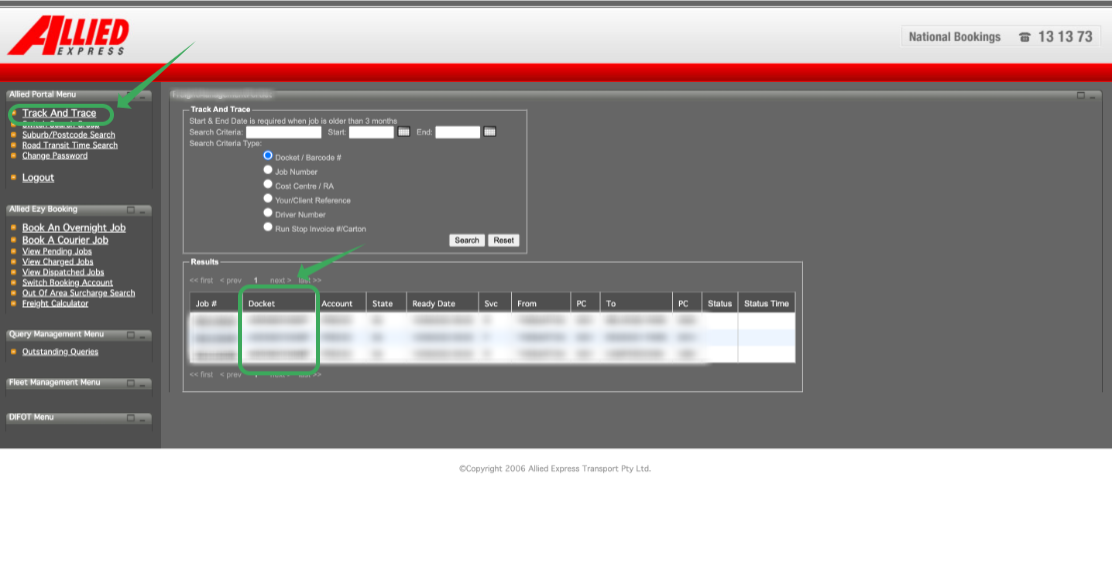Launch the Freight Calculator

[55, 304]
